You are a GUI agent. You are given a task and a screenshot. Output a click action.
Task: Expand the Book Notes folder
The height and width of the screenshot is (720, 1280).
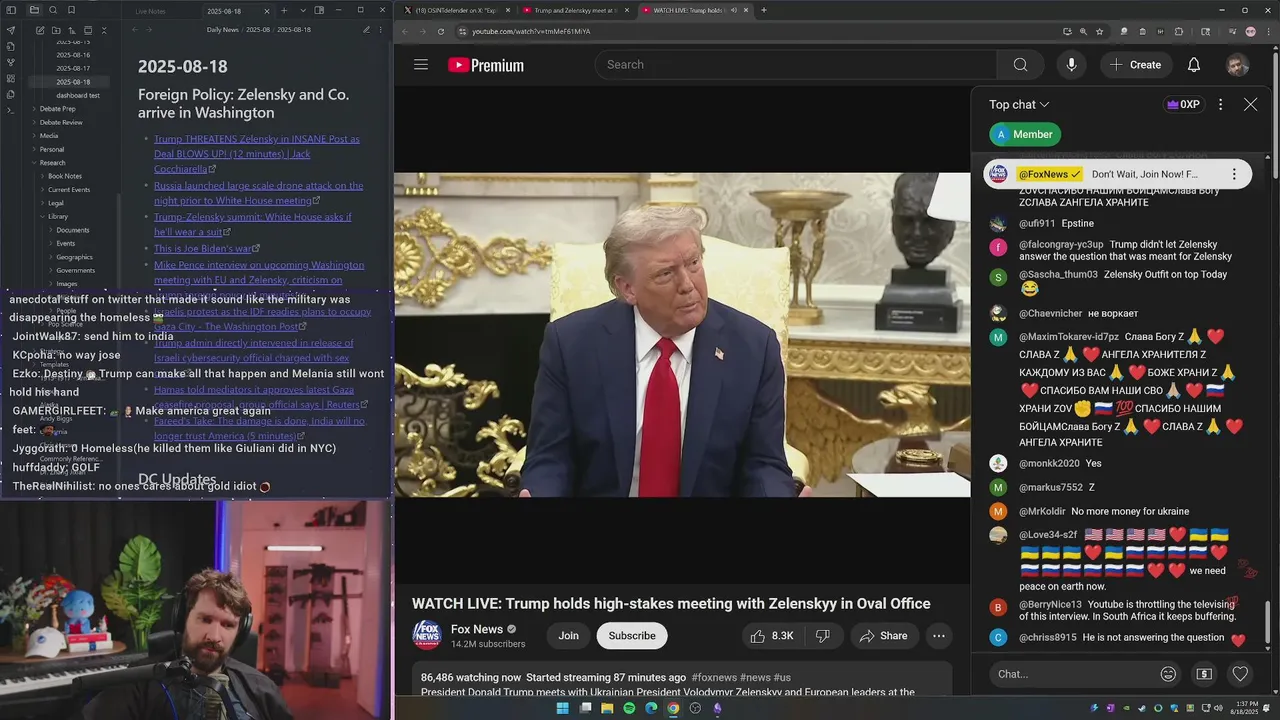click(65, 176)
